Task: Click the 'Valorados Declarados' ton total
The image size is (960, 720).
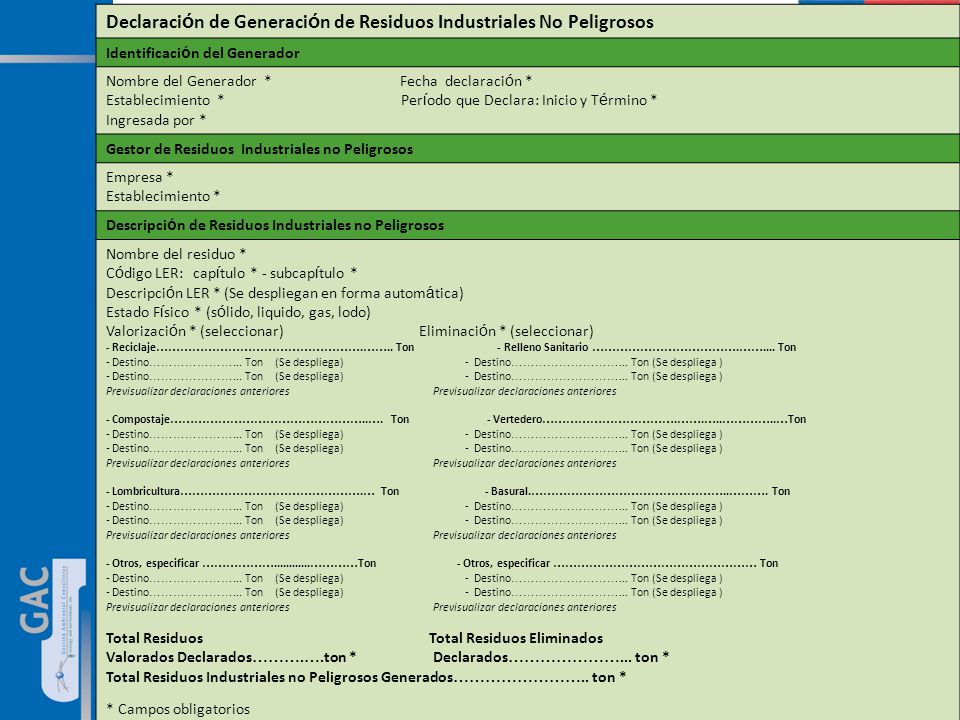Action: [231, 657]
